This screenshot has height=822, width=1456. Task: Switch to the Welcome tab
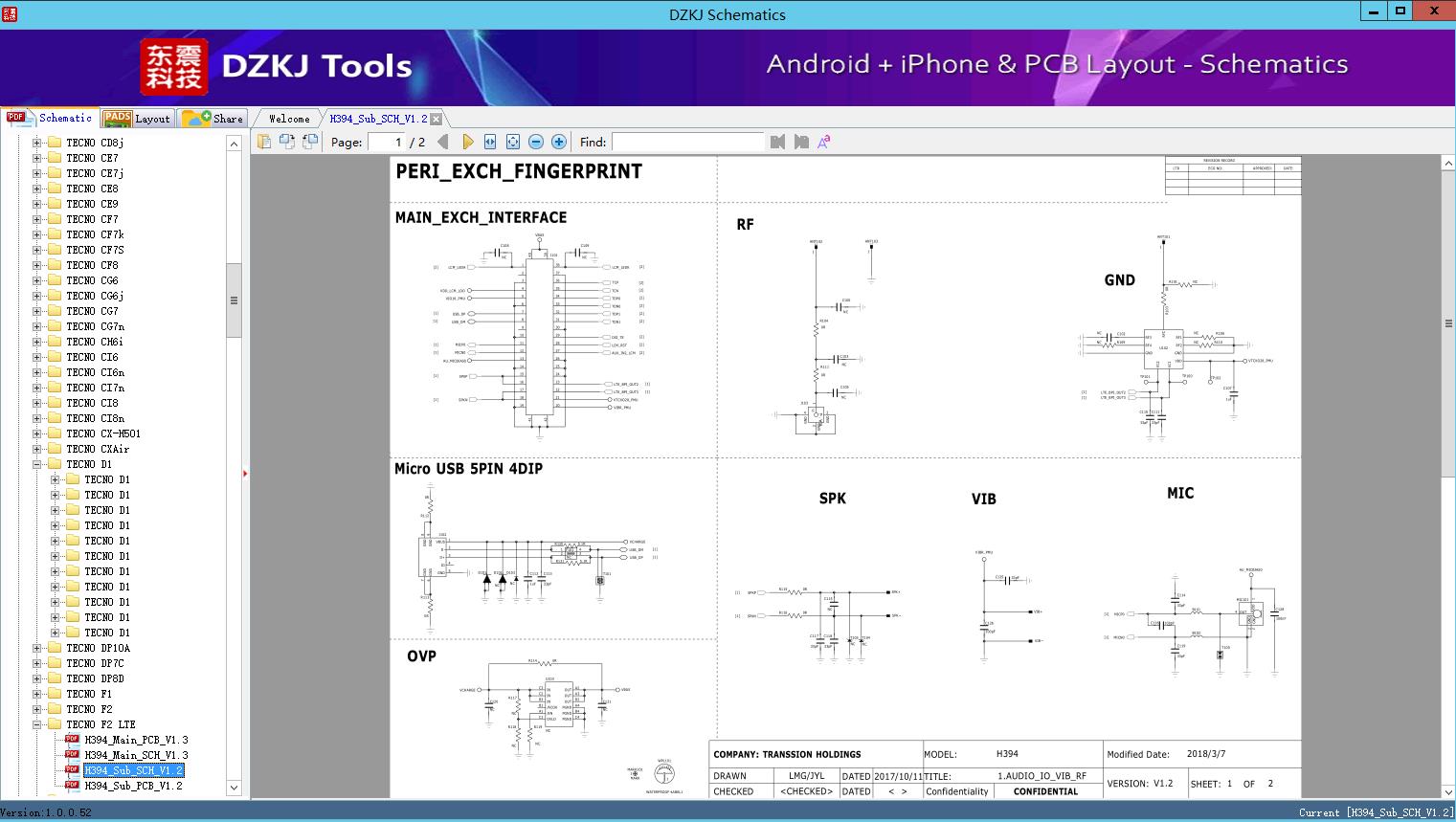coord(289,119)
